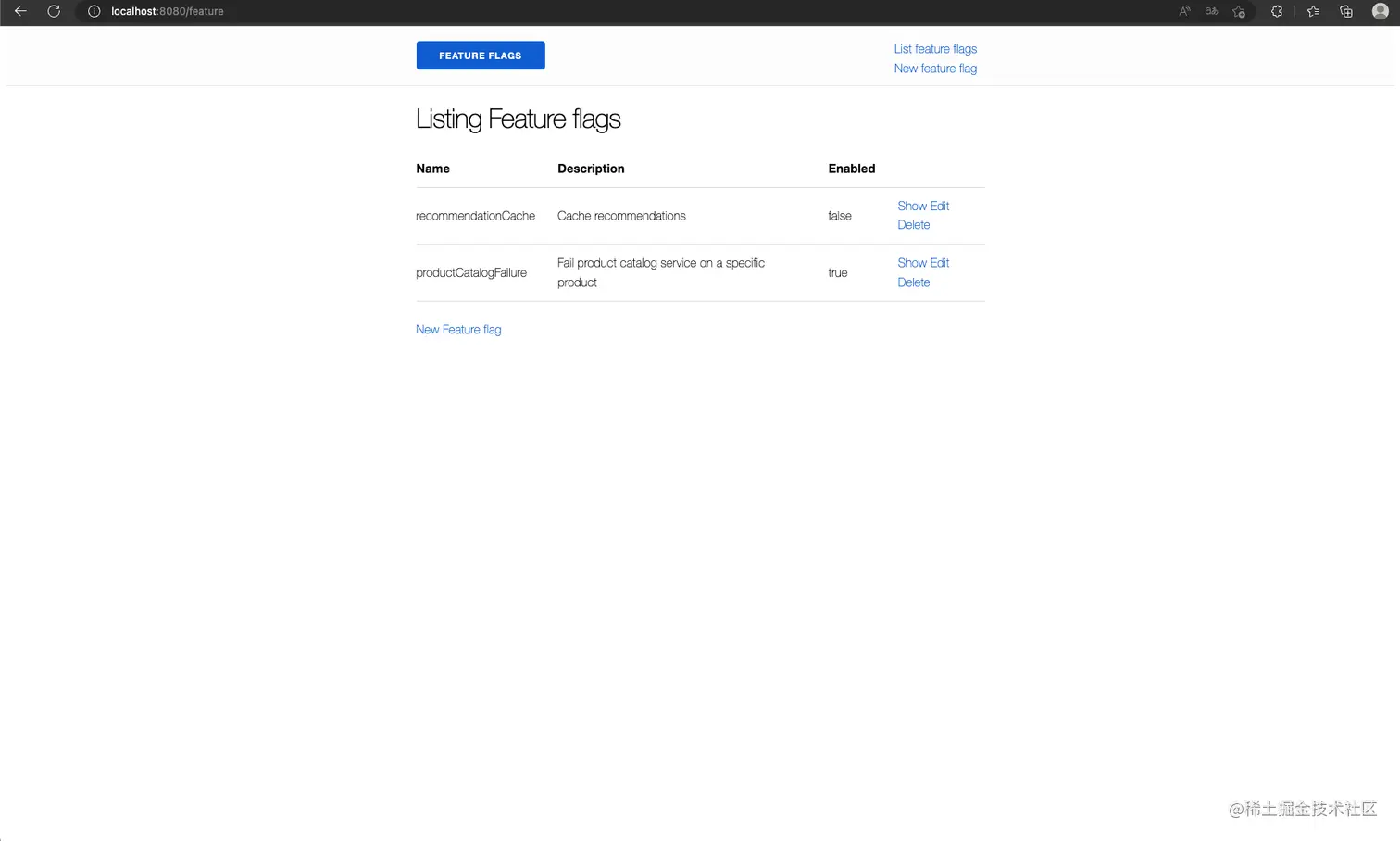Open the read aloud icon

pyautogui.click(x=1184, y=11)
